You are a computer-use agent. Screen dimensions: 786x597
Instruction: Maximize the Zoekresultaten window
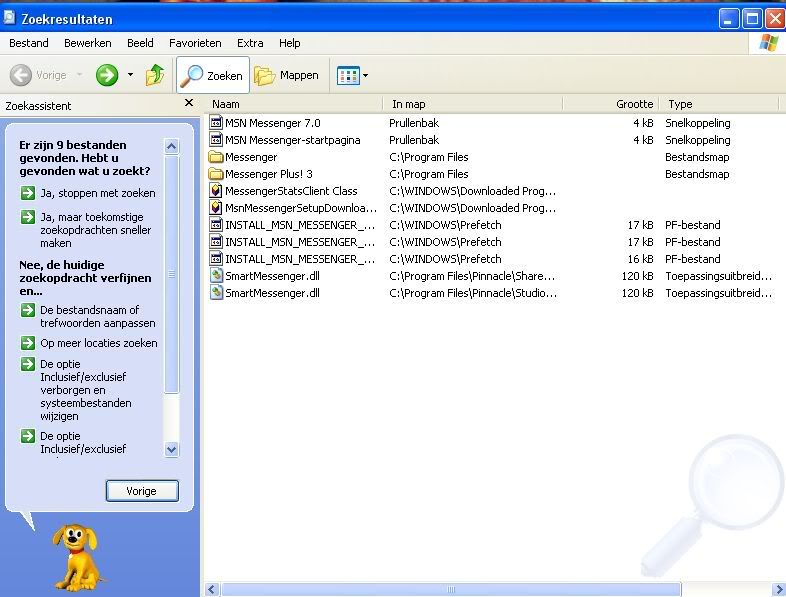click(x=752, y=19)
